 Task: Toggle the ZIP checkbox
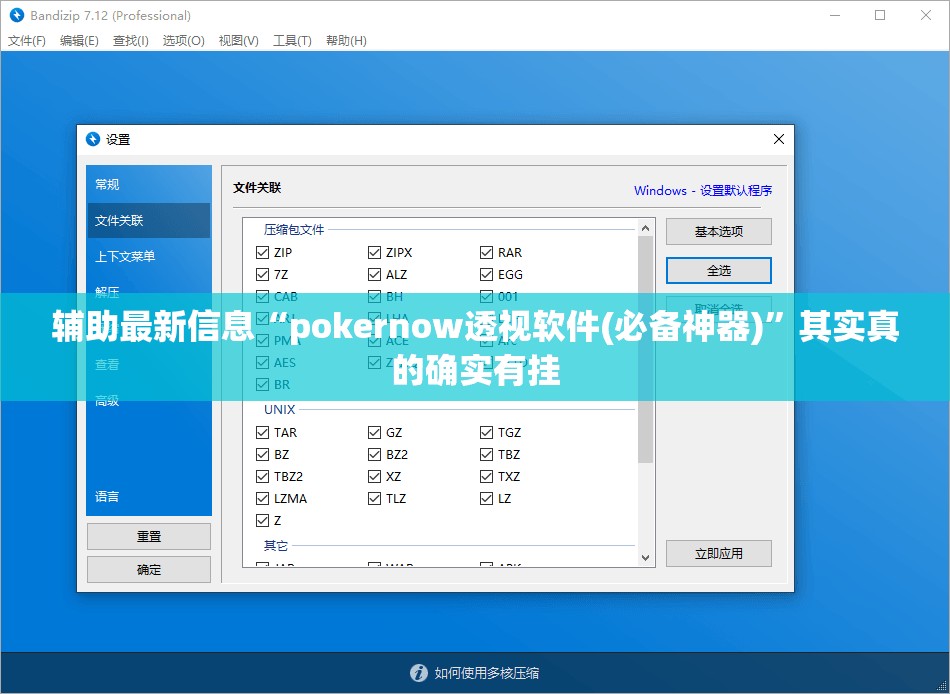pos(262,252)
